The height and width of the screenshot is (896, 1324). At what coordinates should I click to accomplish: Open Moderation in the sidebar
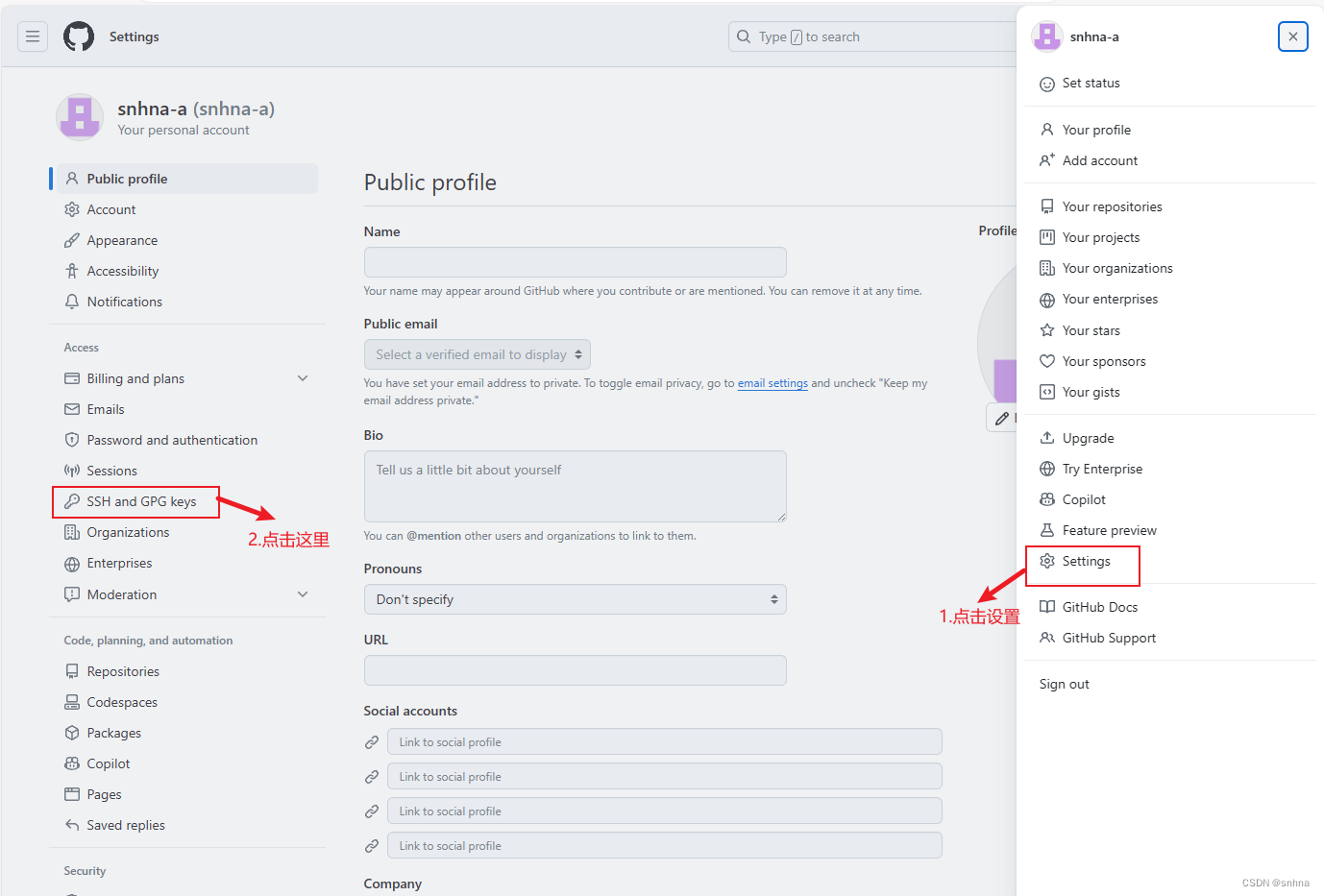tap(122, 594)
